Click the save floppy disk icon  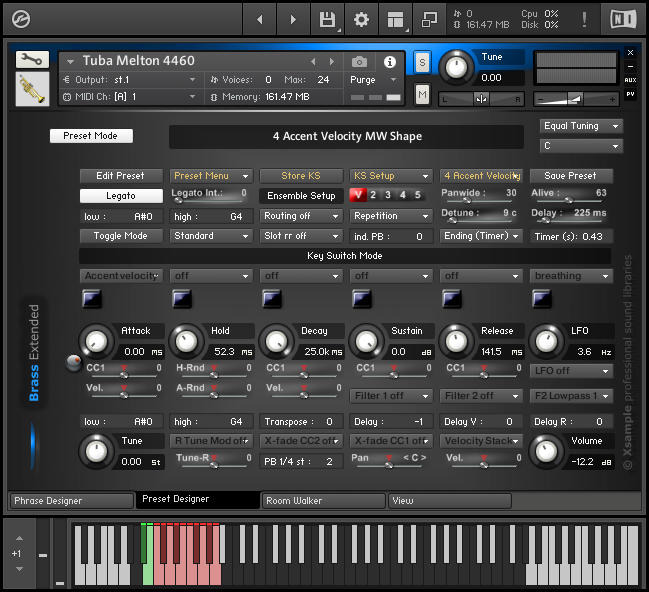click(x=327, y=19)
